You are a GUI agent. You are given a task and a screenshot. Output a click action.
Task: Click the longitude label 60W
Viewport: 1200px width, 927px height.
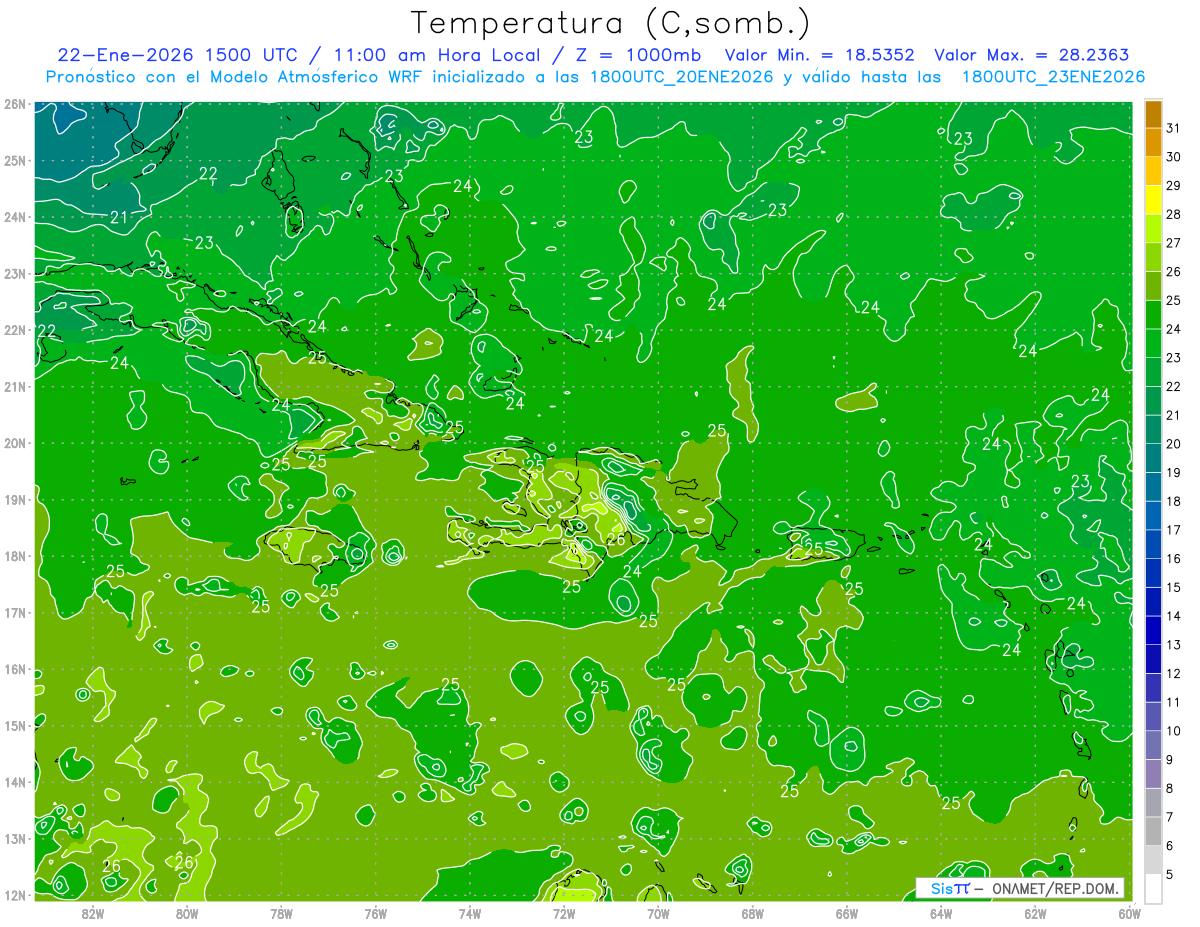point(1129,913)
